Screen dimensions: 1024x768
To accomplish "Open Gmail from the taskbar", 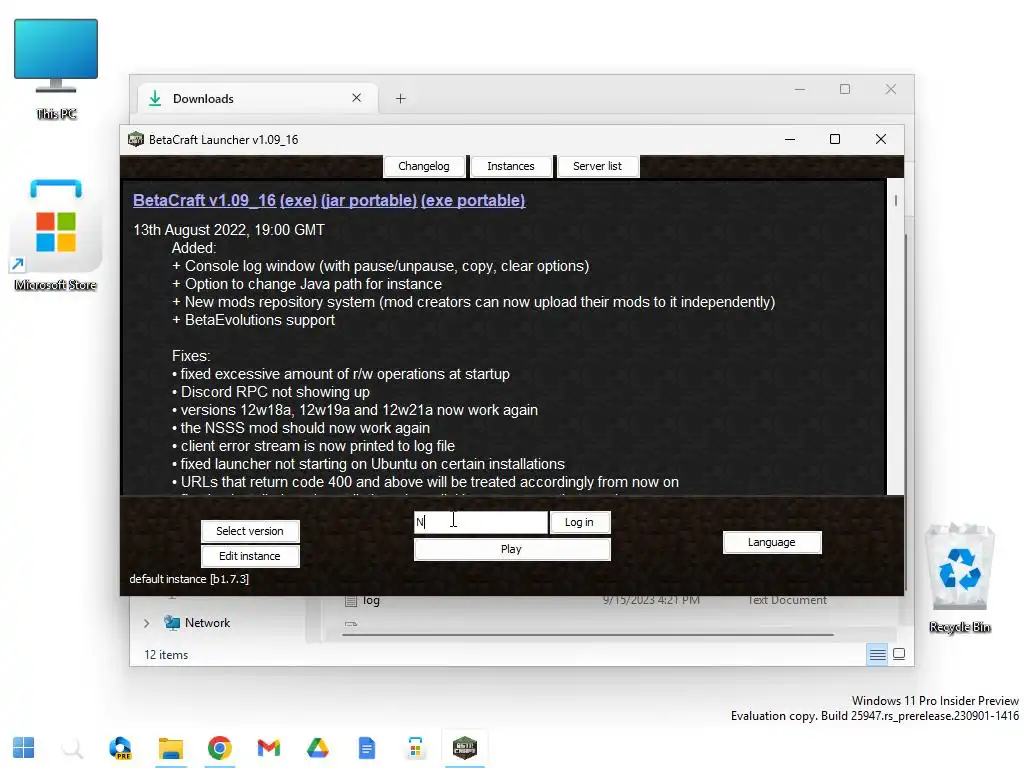I will click(268, 748).
